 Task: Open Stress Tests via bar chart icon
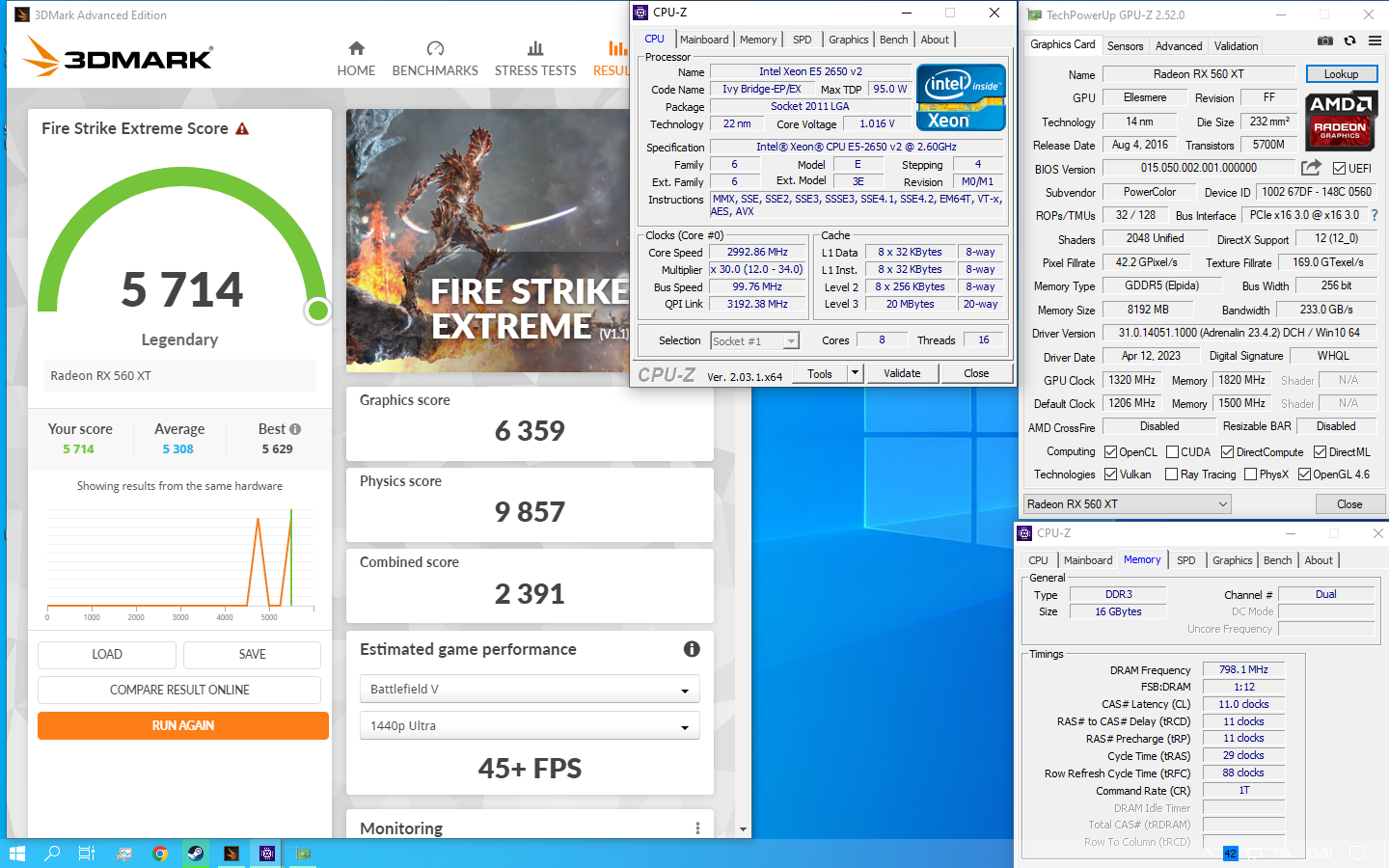pos(535,48)
